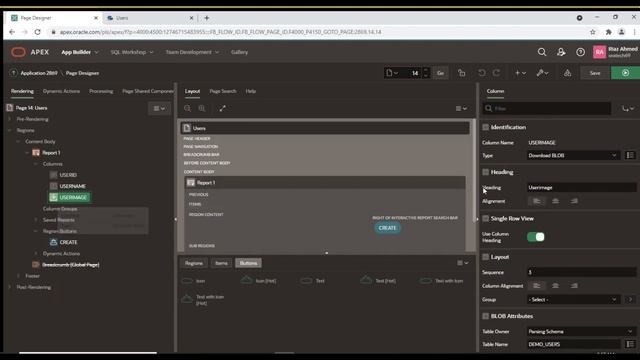Collapse the Heading section

(485, 172)
